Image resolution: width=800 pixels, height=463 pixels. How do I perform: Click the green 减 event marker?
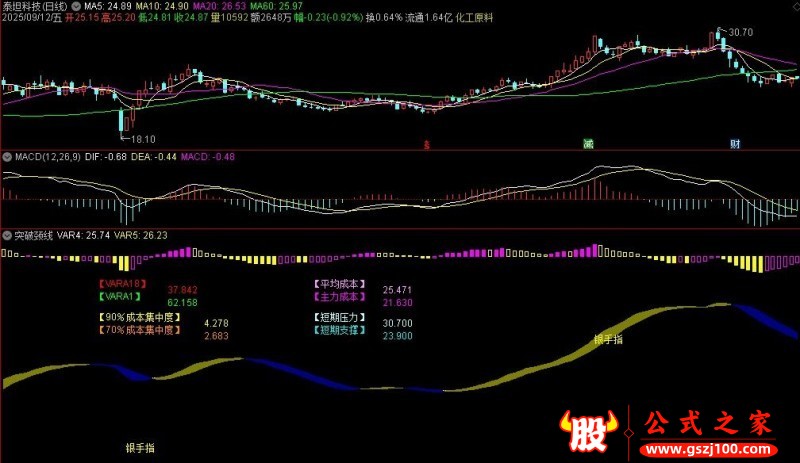click(588, 144)
